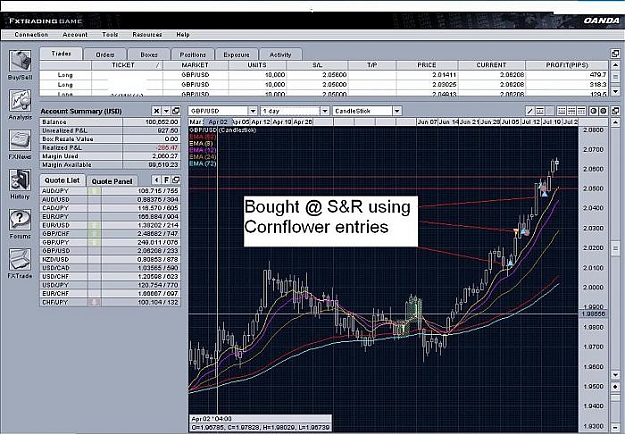Click second round zoom icon on chart toolbar
The height and width of the screenshot is (435, 625).
(603, 111)
